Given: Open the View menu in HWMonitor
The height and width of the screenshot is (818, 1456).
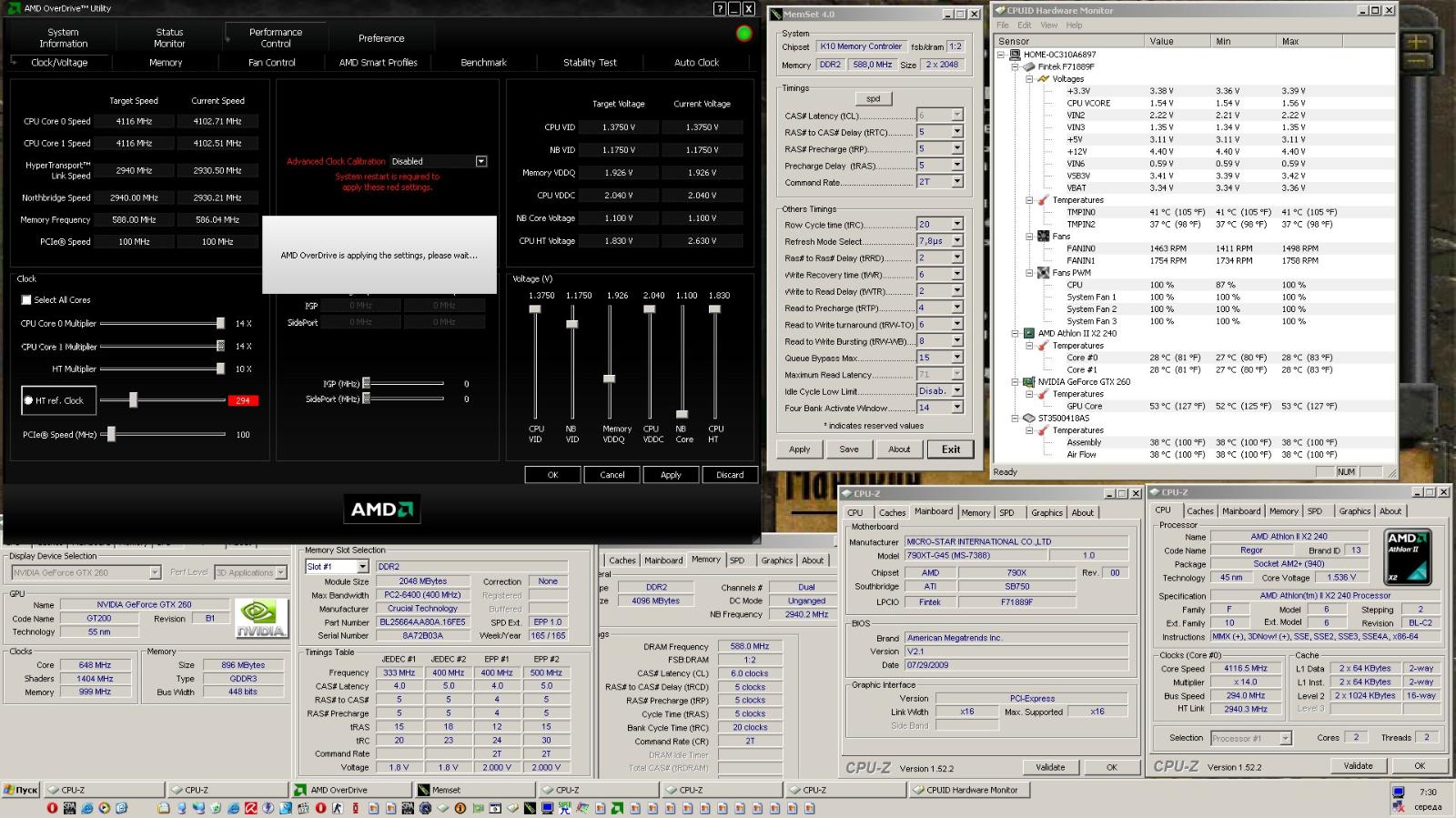Looking at the screenshot, I should [1049, 25].
